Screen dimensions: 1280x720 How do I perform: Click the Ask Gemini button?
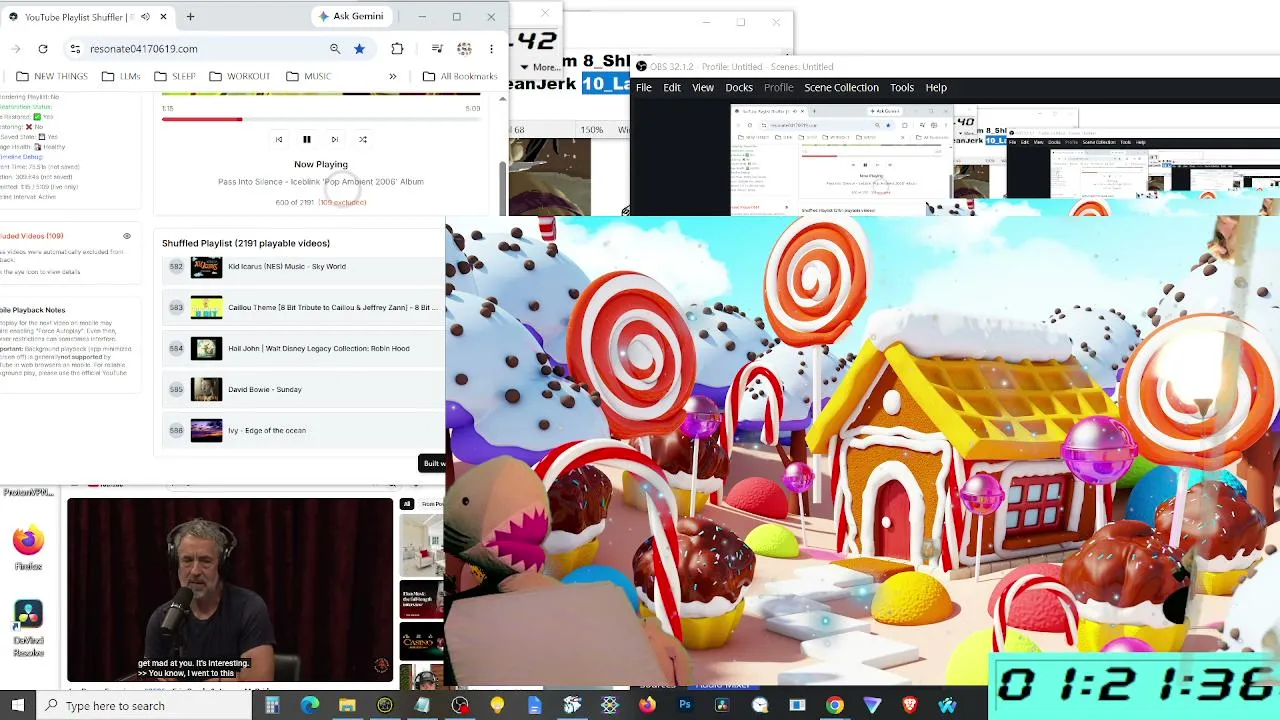click(350, 17)
